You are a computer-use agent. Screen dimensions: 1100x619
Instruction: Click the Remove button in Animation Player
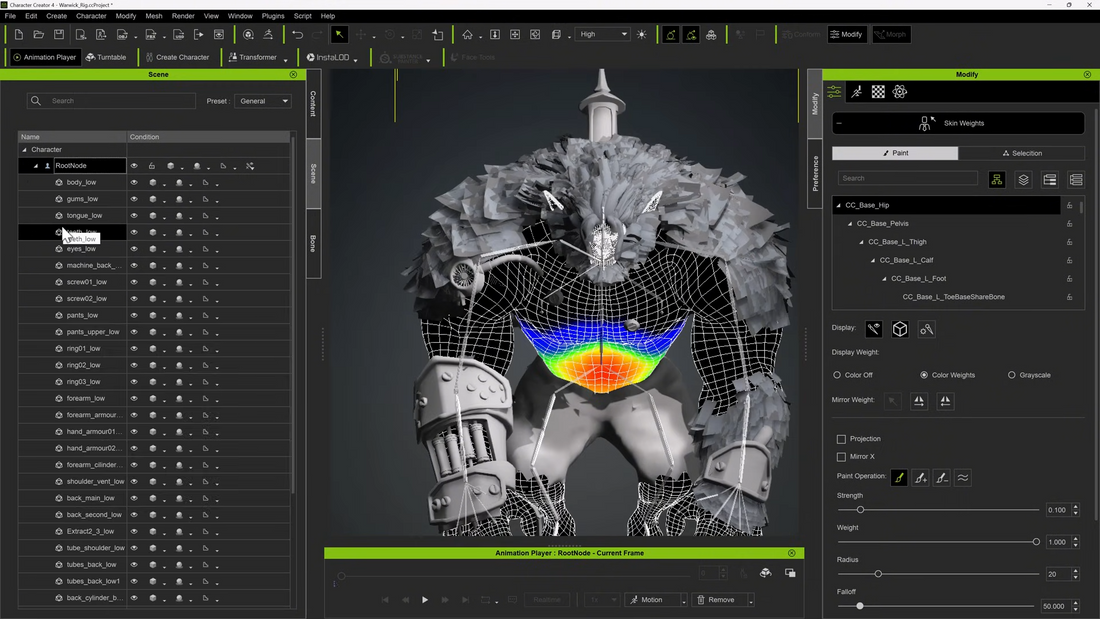tap(716, 600)
